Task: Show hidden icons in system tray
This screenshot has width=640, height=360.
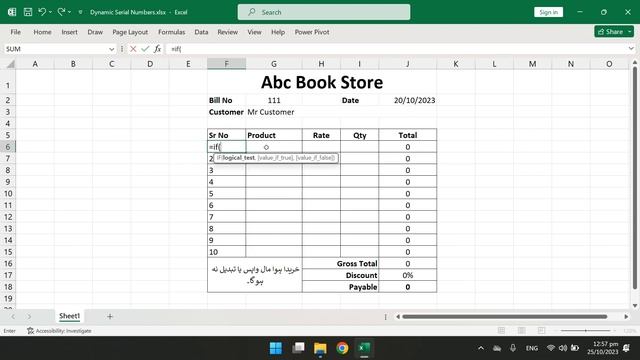Action: click(481, 348)
